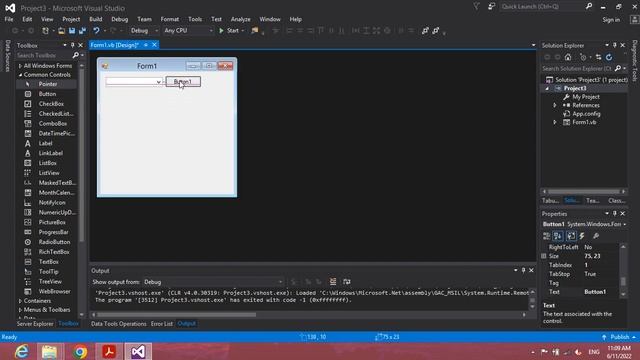Expand All Windows Forms toolbox group
The width and height of the screenshot is (640, 360).
pos(20,66)
